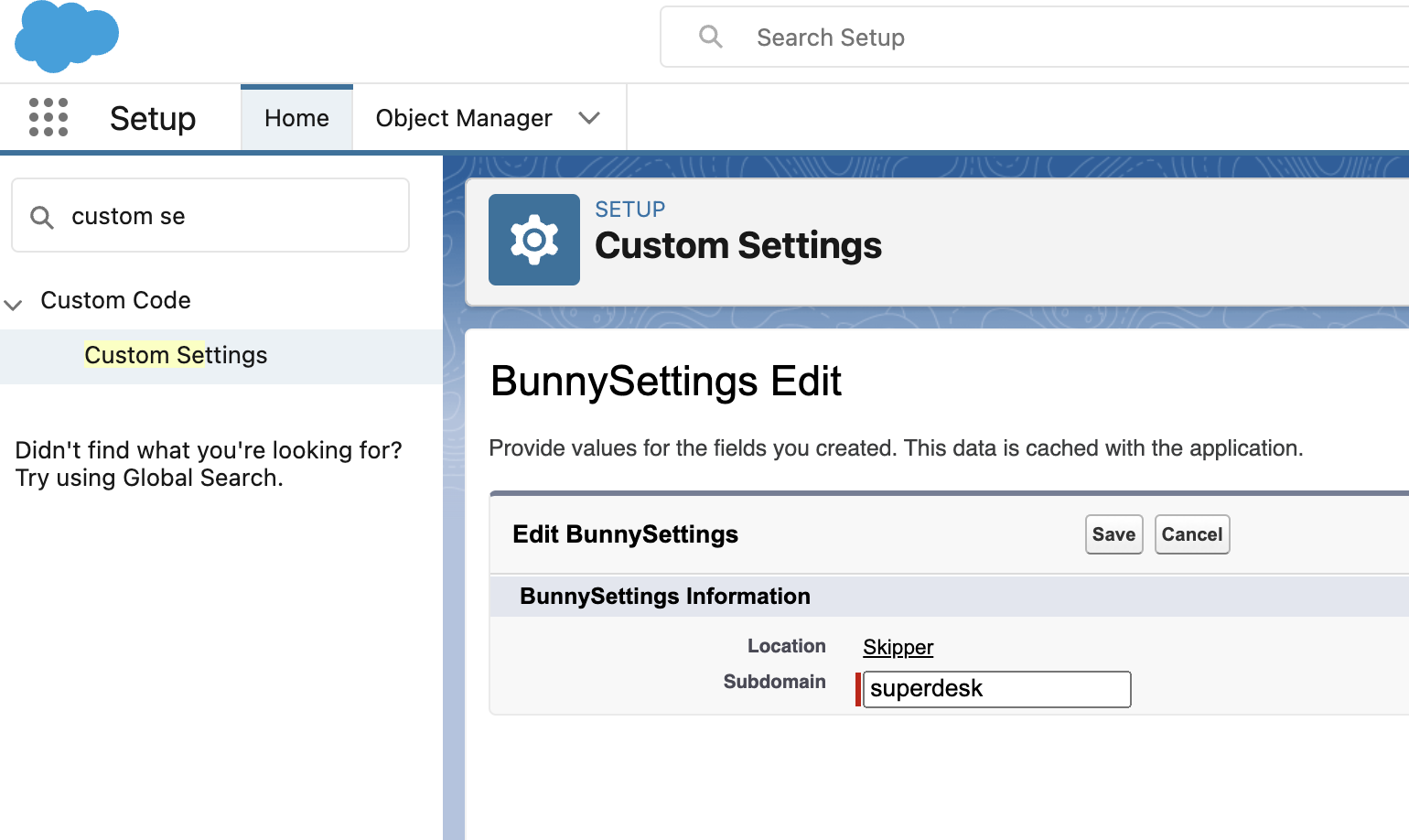Screen dimensions: 1409x840
Task: Click the Location field label
Action: click(787, 646)
